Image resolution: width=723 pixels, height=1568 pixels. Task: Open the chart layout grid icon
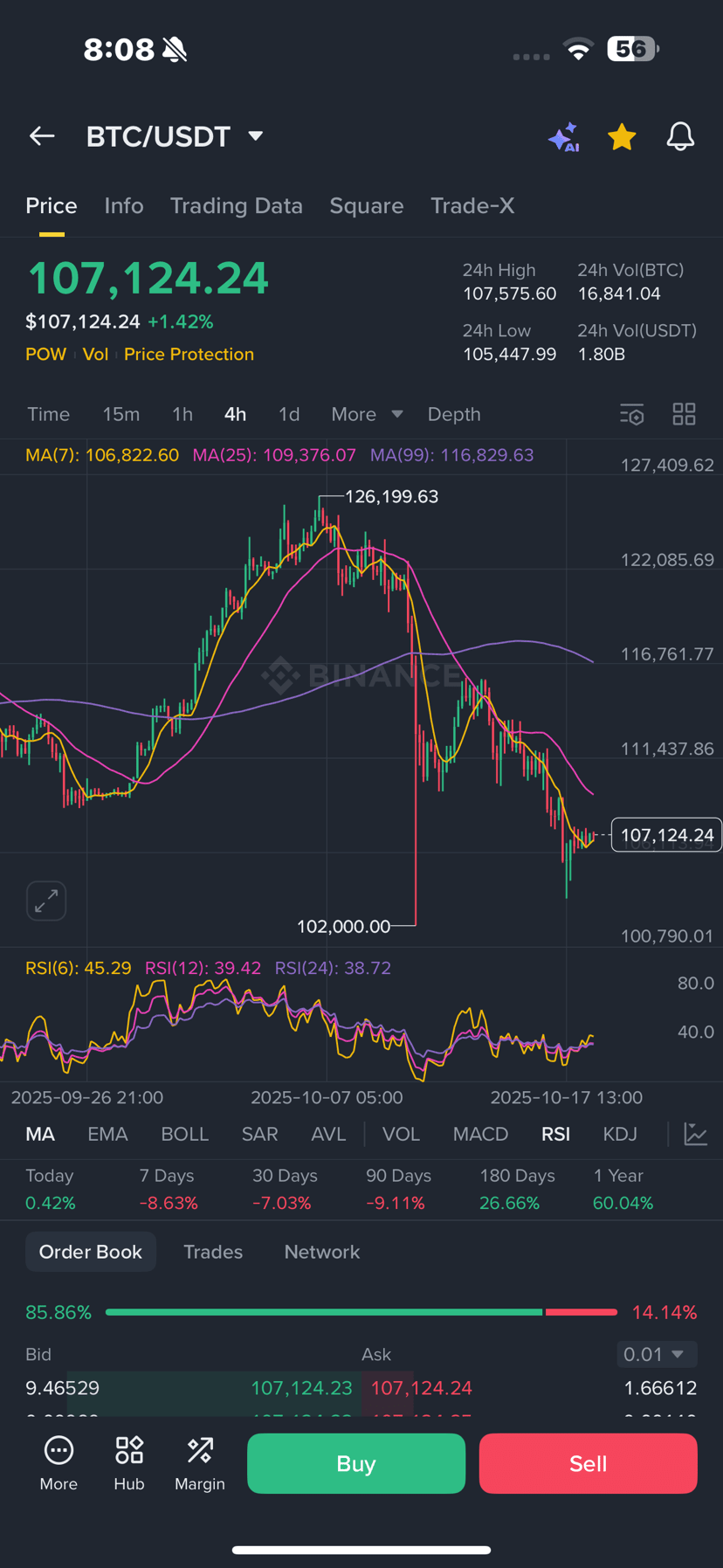[685, 414]
